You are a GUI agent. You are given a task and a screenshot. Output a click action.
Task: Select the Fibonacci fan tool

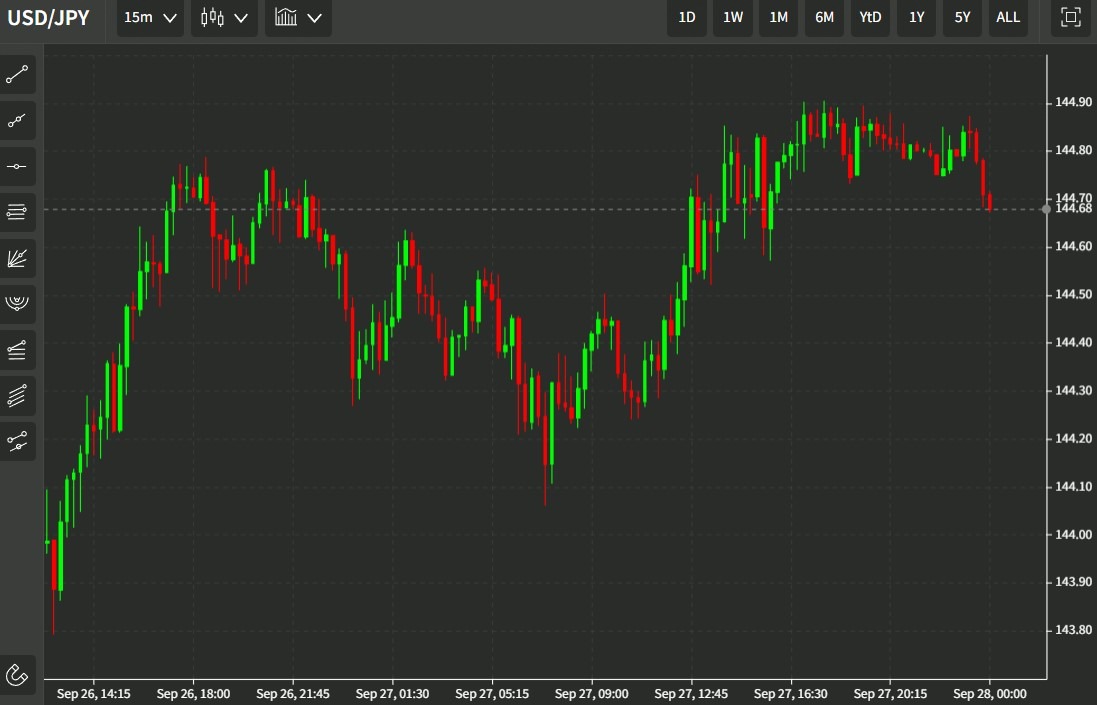pos(17,258)
